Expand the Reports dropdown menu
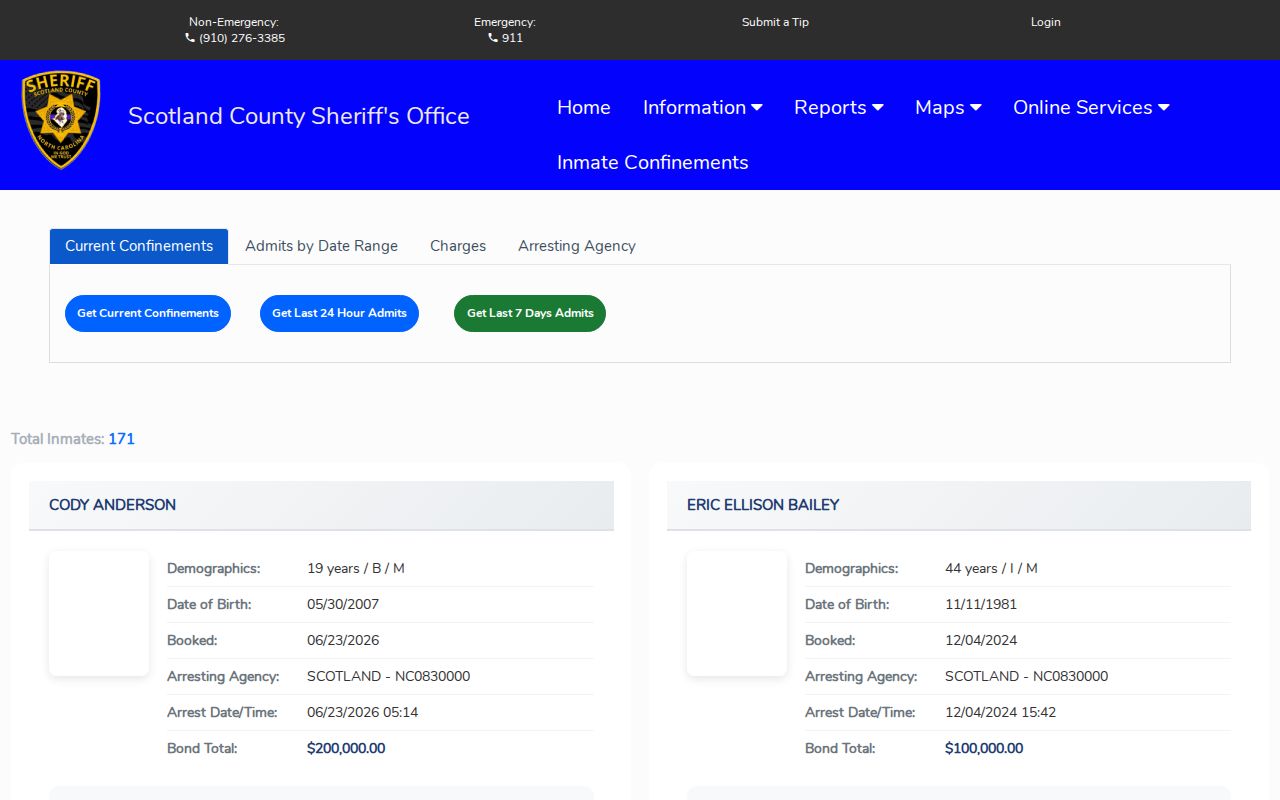The image size is (1280, 800). pyautogui.click(x=839, y=107)
